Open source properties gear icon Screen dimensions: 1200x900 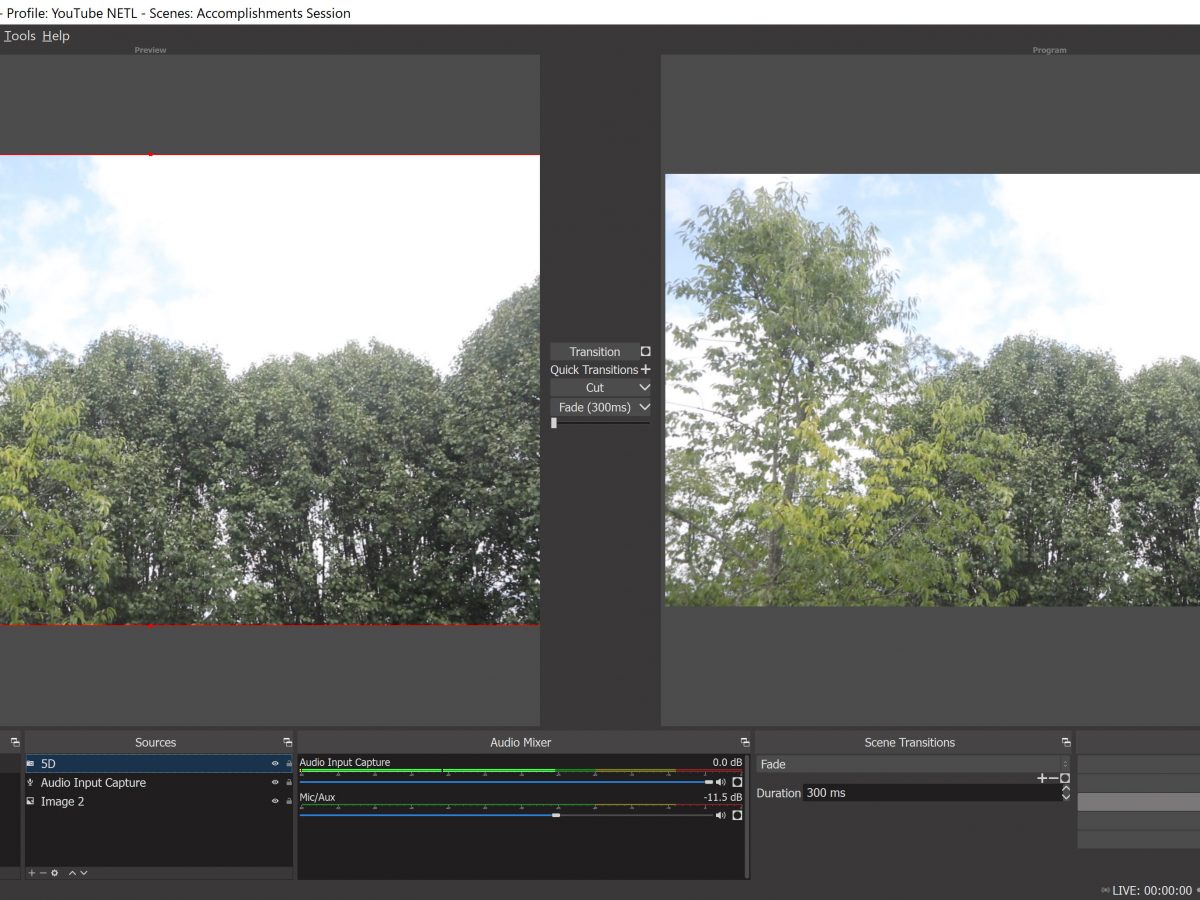click(x=55, y=873)
